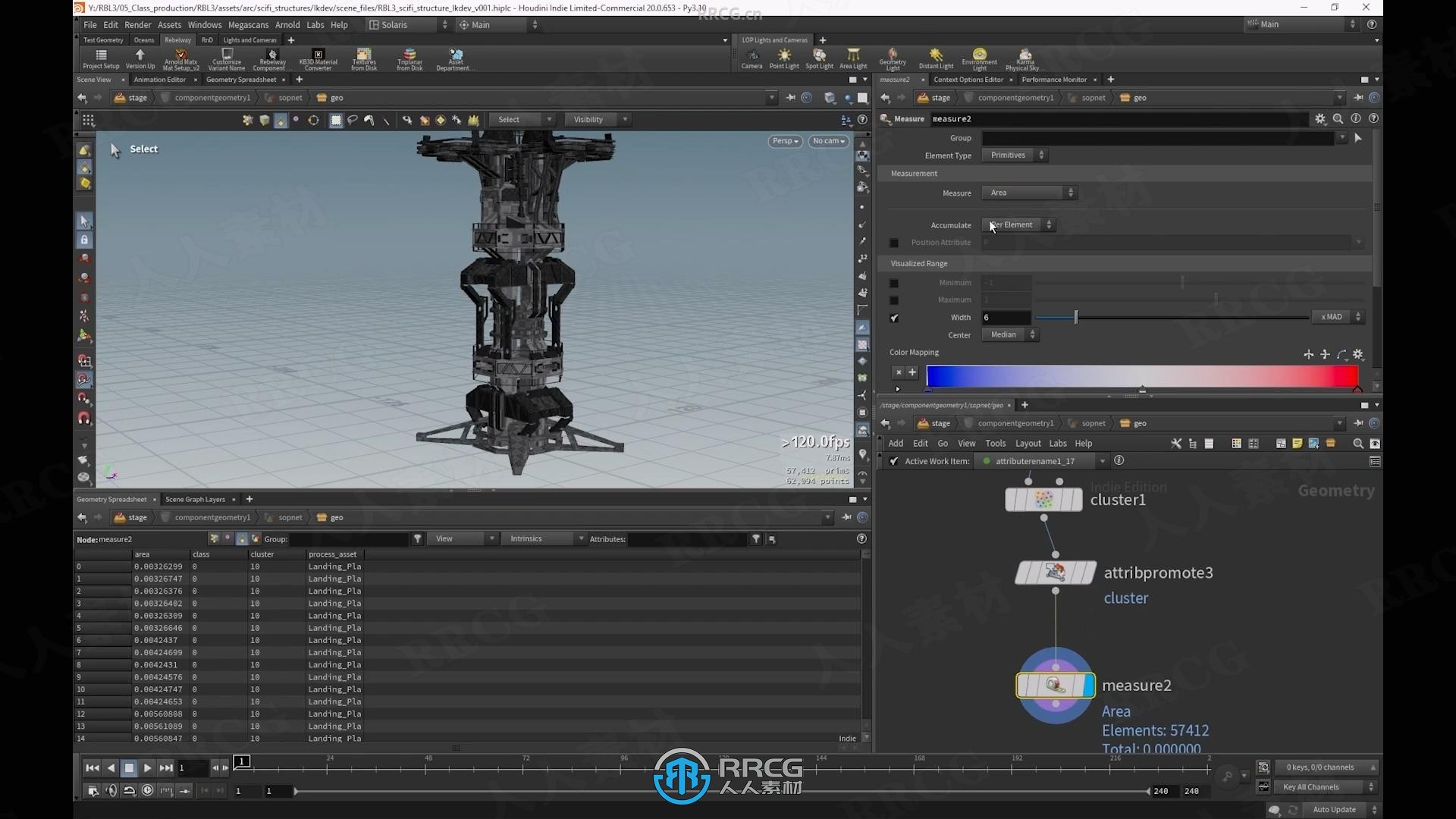Open the Element Type Primitives dropdown

[x=1015, y=155]
